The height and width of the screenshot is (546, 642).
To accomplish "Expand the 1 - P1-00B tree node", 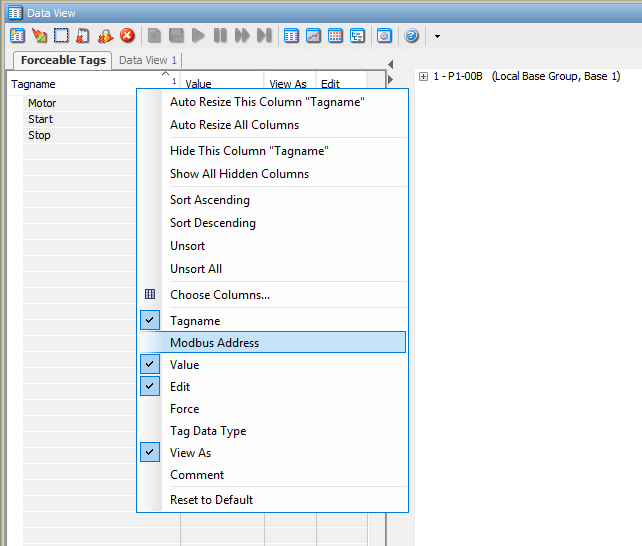I will pyautogui.click(x=424, y=77).
